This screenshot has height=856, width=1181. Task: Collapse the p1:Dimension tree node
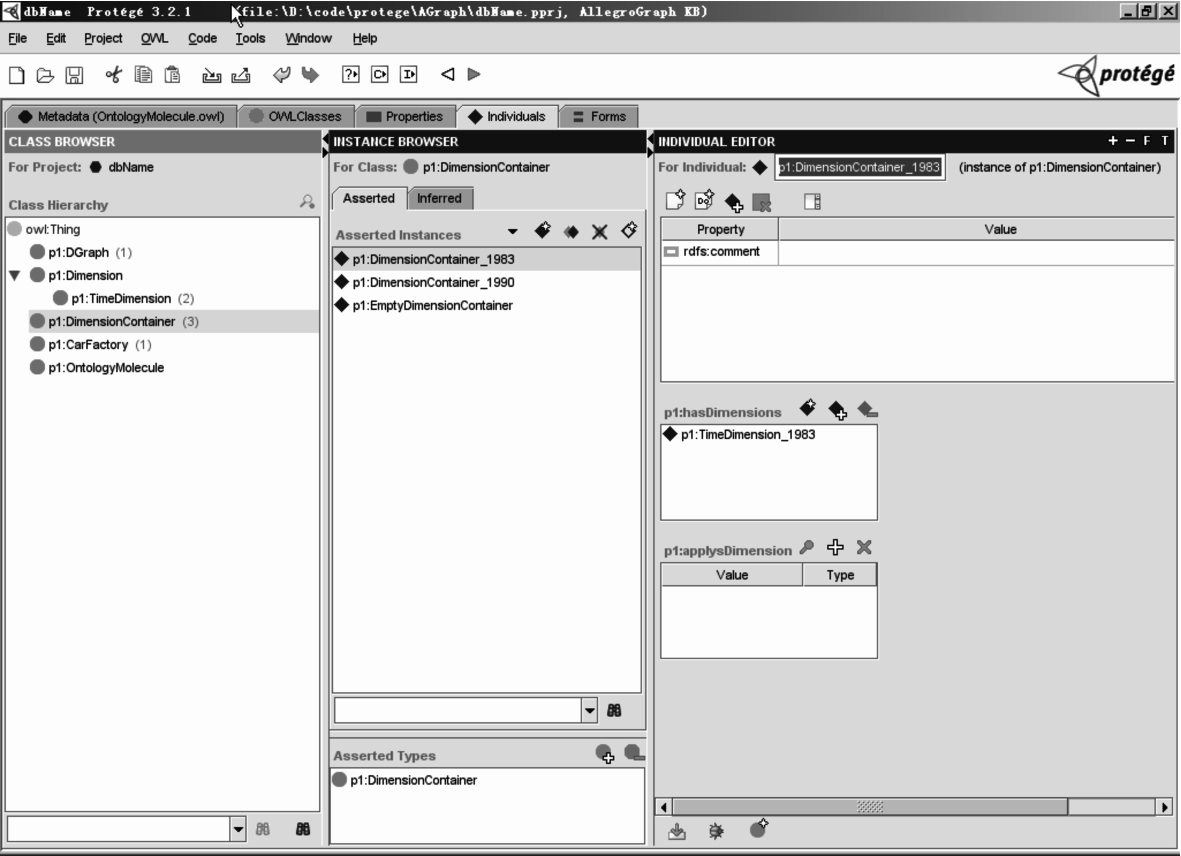click(x=14, y=276)
